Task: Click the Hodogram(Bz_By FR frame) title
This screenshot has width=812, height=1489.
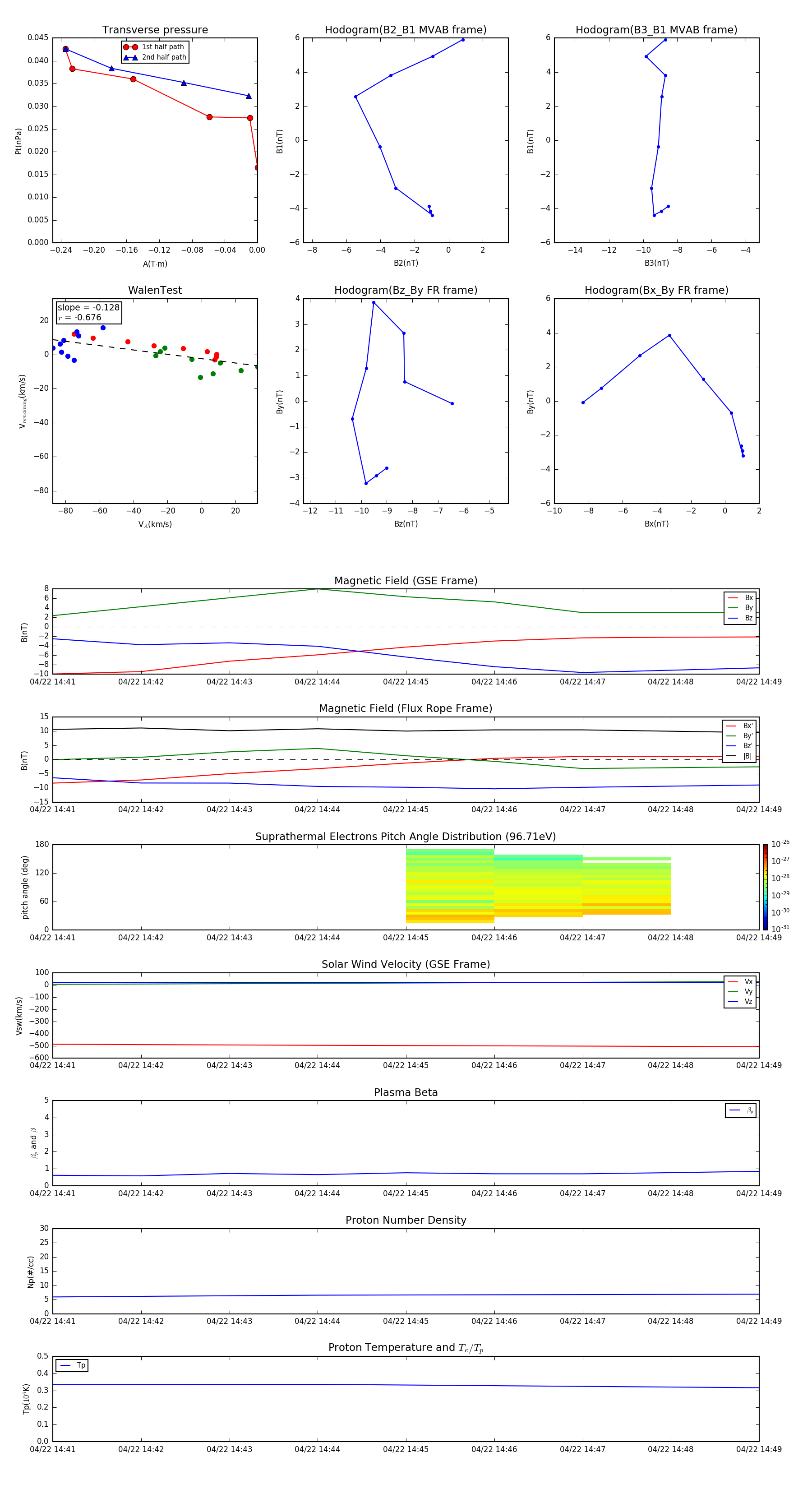Action: pyautogui.click(x=406, y=290)
